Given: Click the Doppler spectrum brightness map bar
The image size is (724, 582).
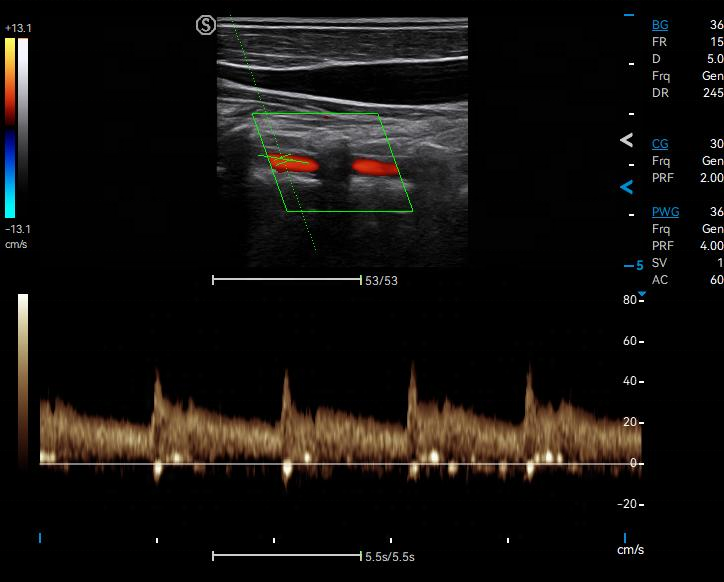Looking at the screenshot, I should coord(23,380).
